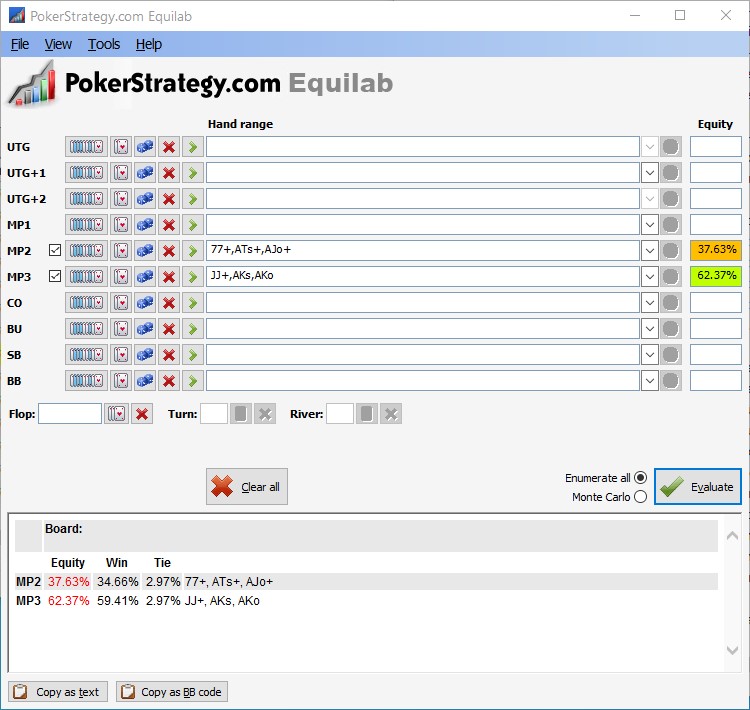Clear MP3 hand range with red X
Screen dimensions: 750x710
point(169,277)
